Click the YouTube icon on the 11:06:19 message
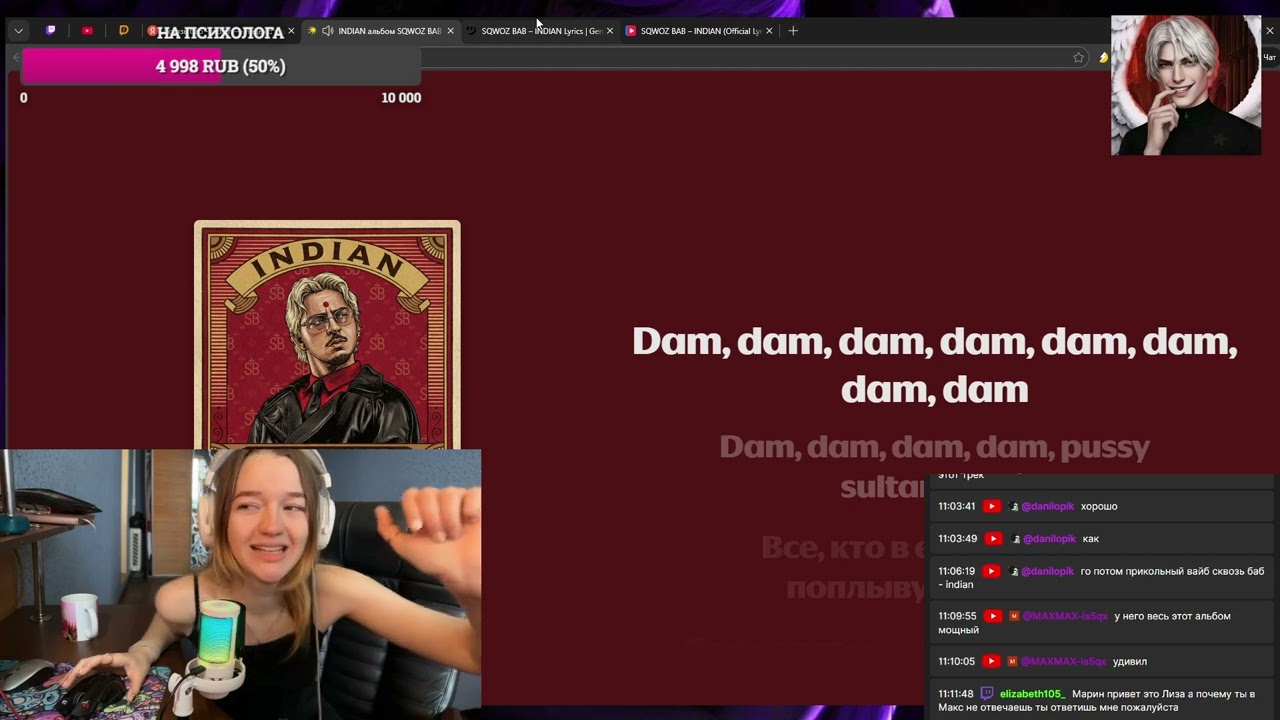 (x=991, y=571)
